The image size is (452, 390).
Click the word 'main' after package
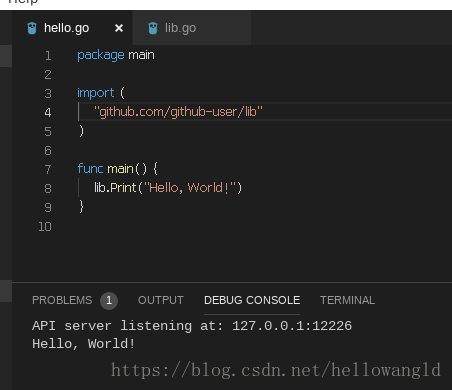[141, 55]
